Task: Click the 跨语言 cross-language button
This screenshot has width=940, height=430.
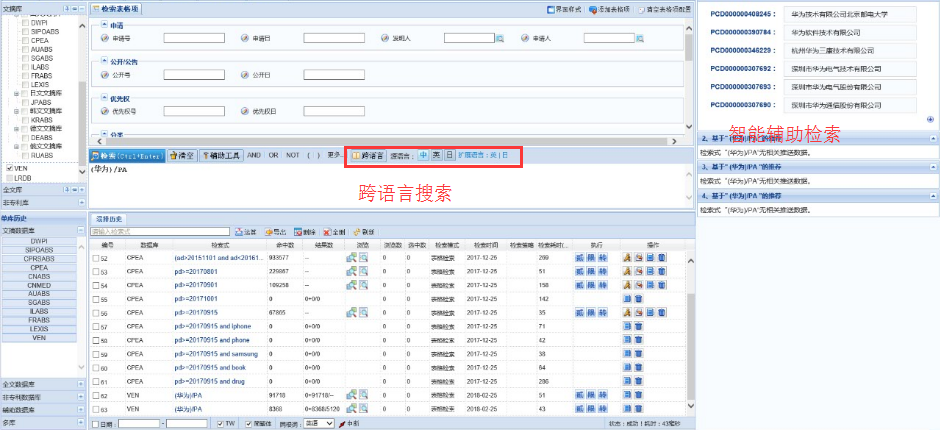Action: [x=367, y=156]
